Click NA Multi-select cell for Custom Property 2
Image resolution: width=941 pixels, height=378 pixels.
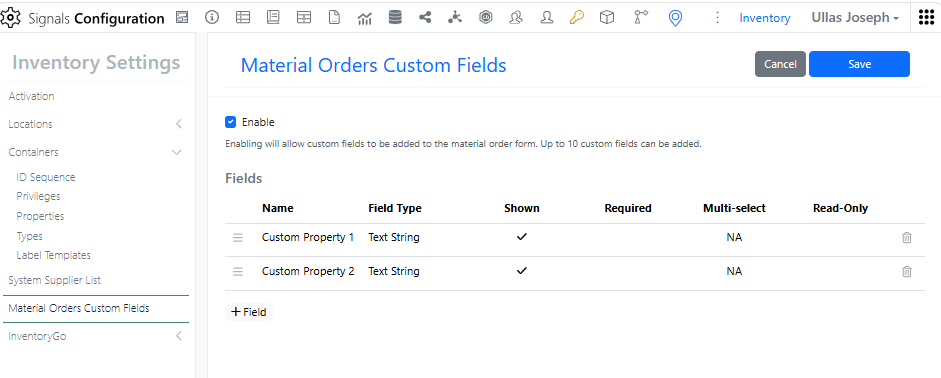point(734,271)
